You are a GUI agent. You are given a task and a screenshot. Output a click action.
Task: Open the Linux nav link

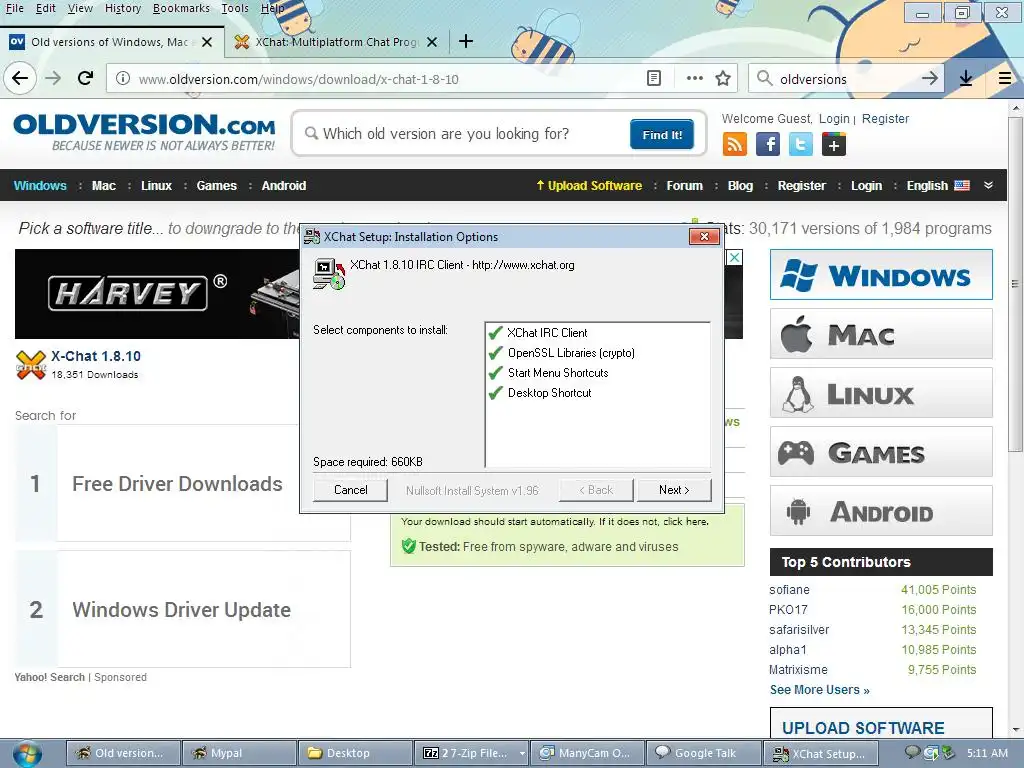(157, 185)
